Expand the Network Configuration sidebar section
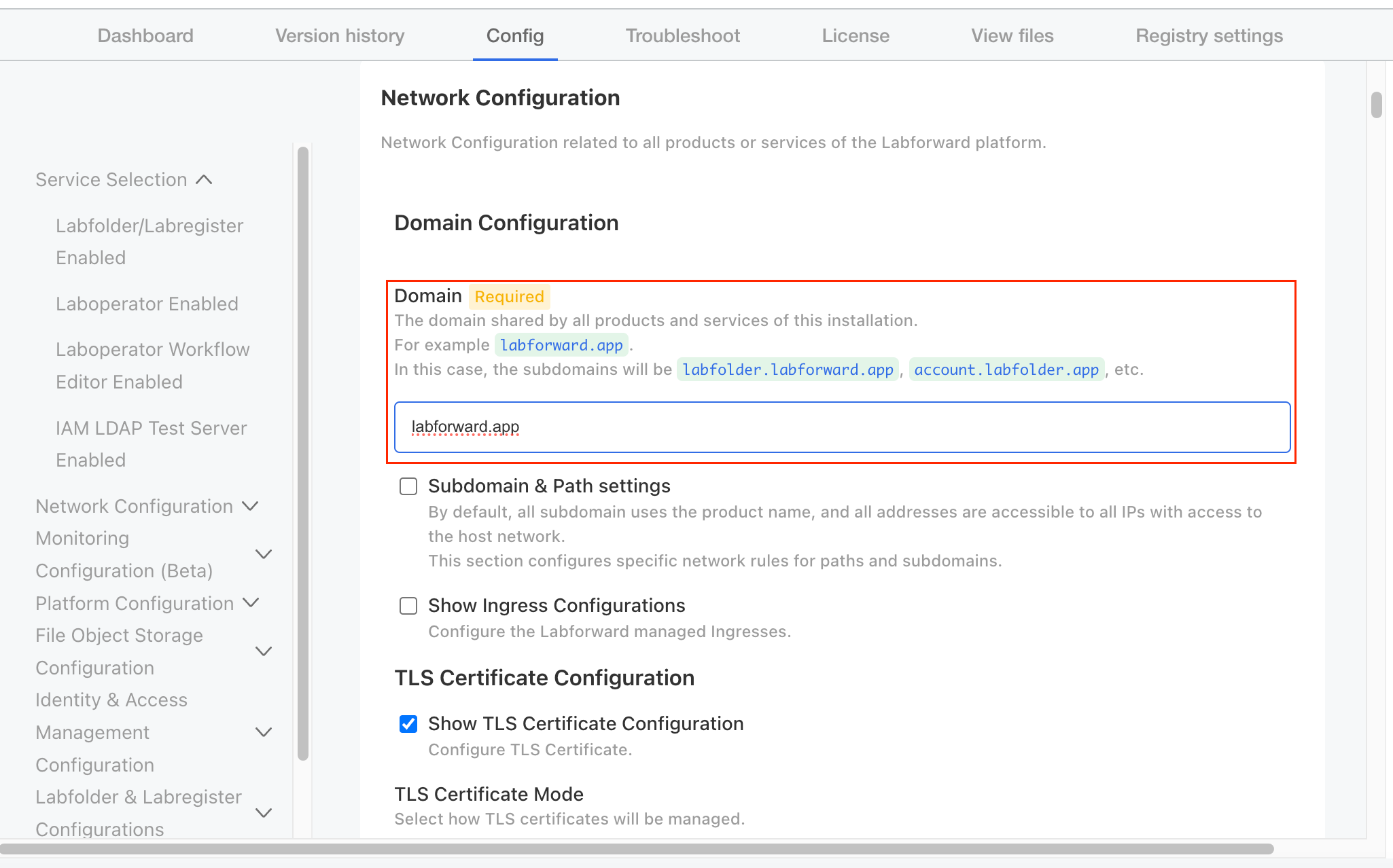Viewport: 1393px width, 868px height. (x=251, y=507)
